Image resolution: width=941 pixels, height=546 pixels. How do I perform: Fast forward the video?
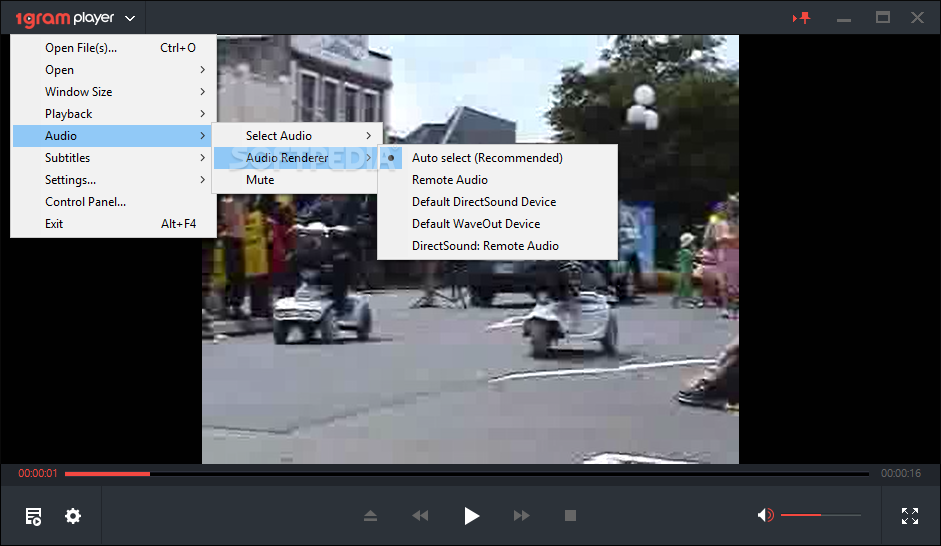[522, 515]
